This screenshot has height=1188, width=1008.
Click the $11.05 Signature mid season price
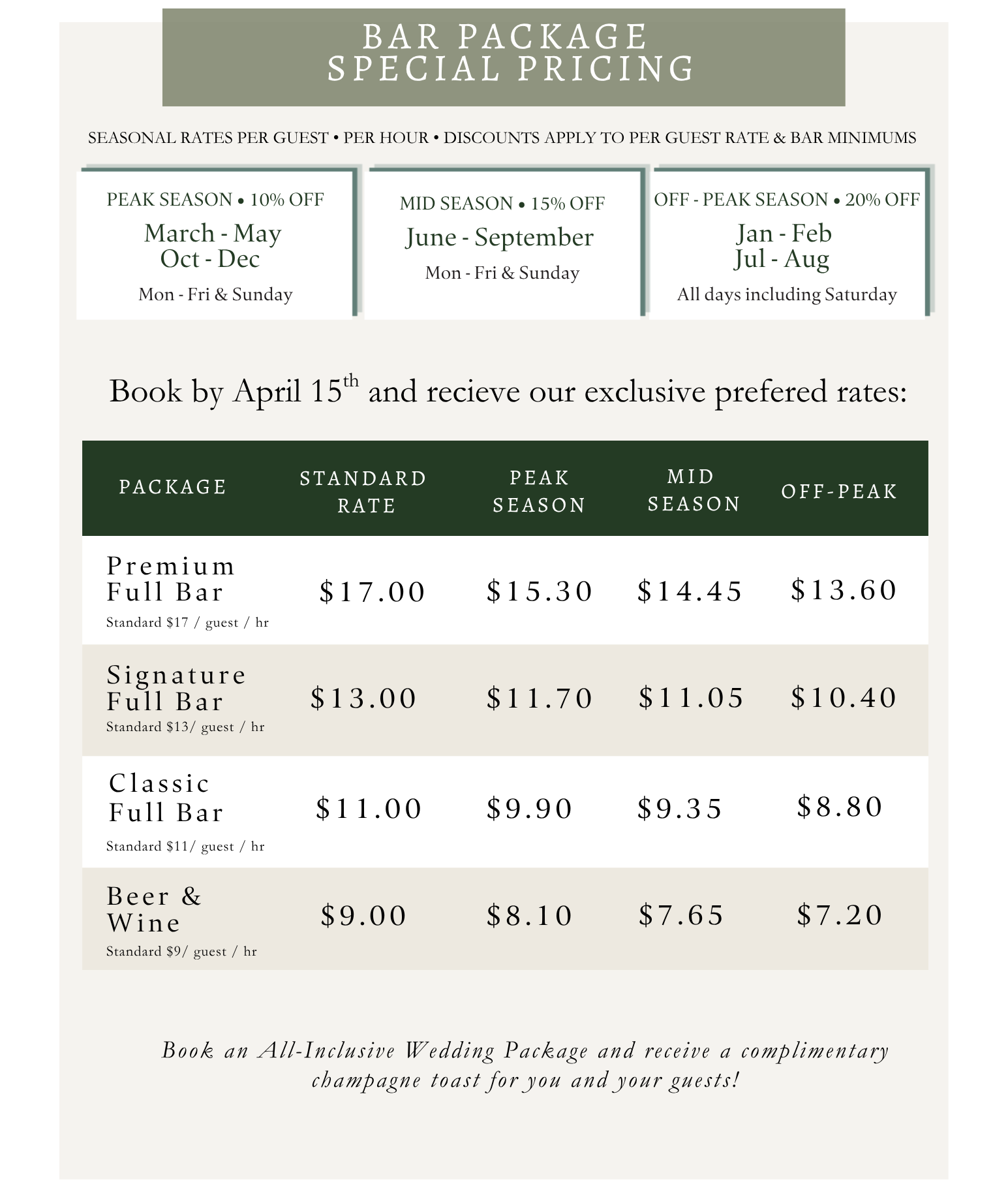point(691,698)
